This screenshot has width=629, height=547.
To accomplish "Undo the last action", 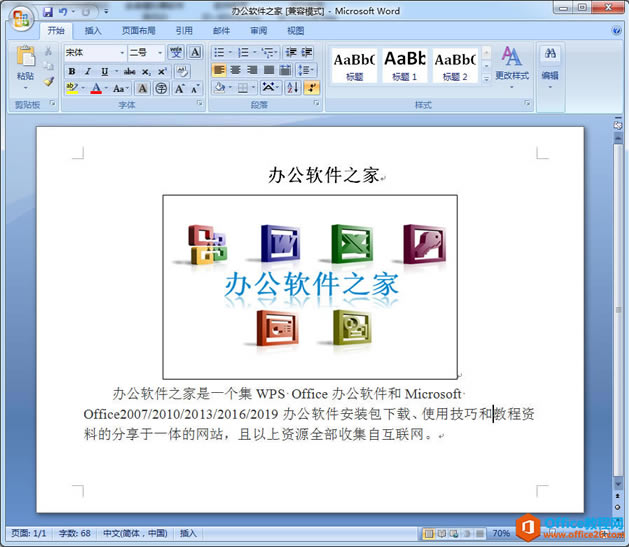I will tap(63, 12).
